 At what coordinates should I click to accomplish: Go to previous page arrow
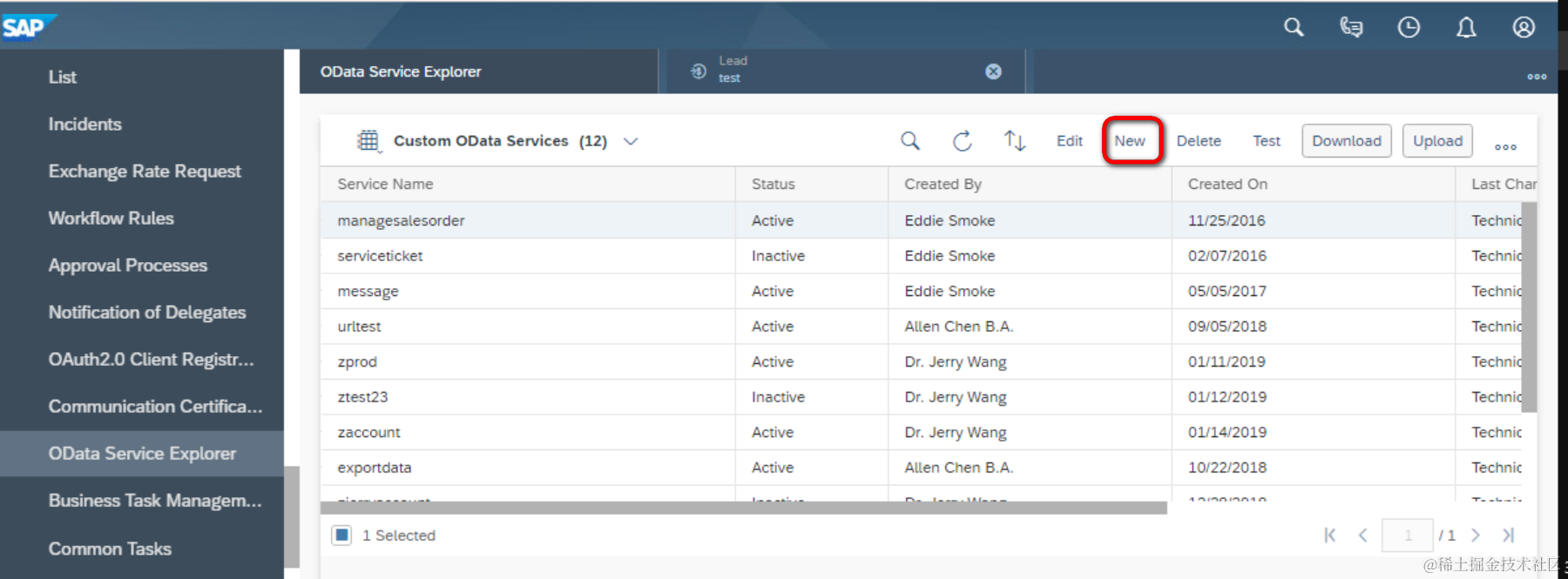click(x=1363, y=535)
